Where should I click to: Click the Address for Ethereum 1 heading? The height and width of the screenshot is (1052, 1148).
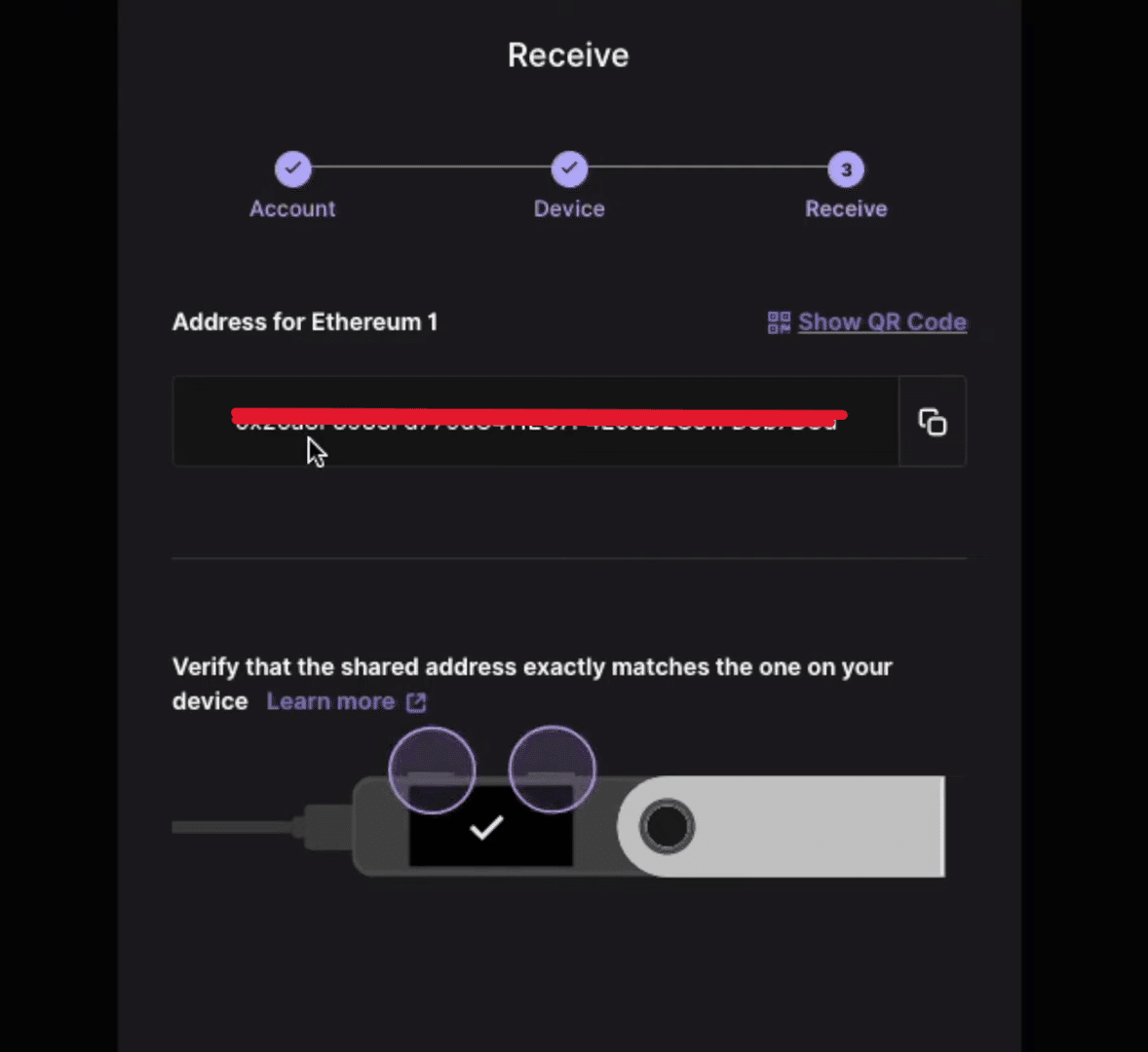click(x=305, y=321)
